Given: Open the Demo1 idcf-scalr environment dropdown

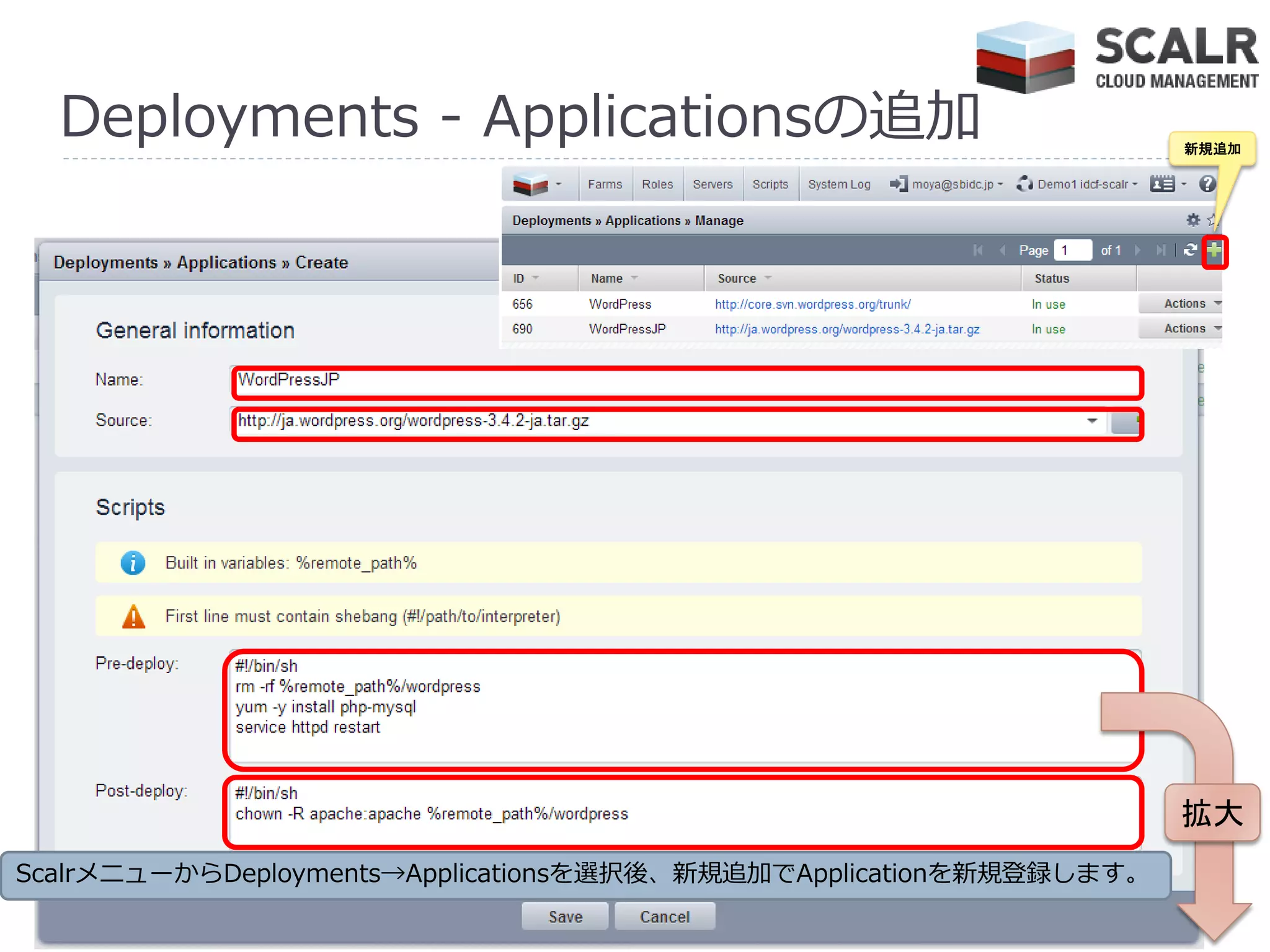Looking at the screenshot, I should coord(1078,184).
